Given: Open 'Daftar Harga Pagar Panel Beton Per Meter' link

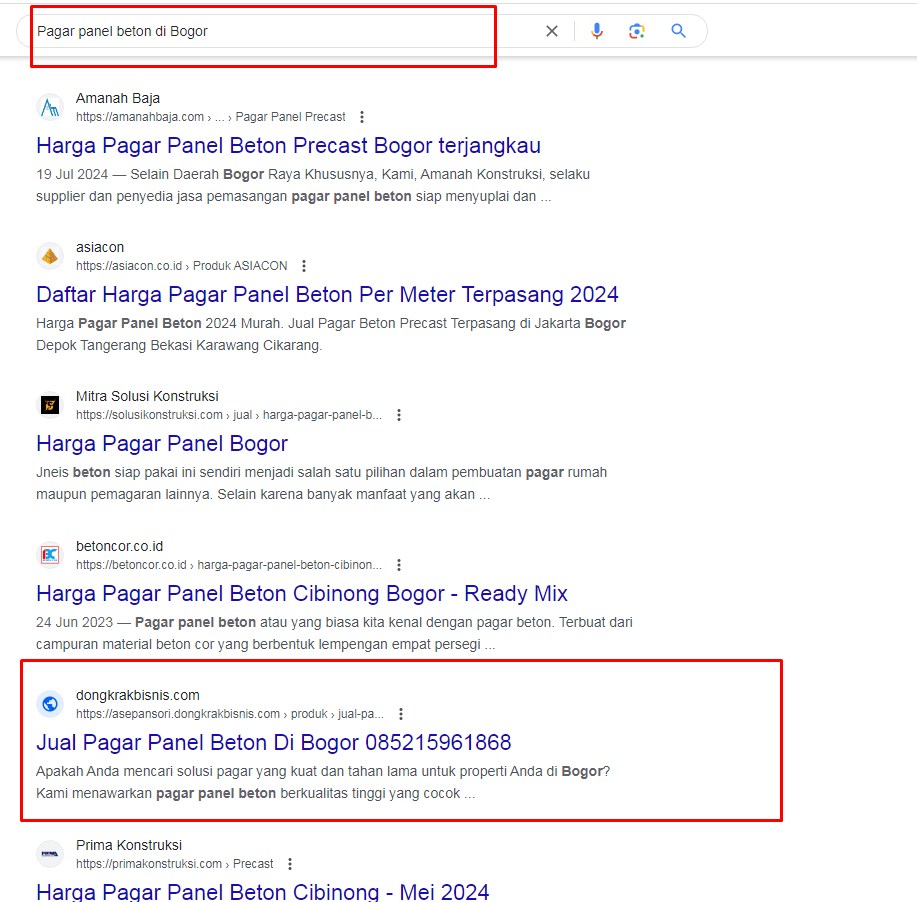Looking at the screenshot, I should click(x=327, y=295).
